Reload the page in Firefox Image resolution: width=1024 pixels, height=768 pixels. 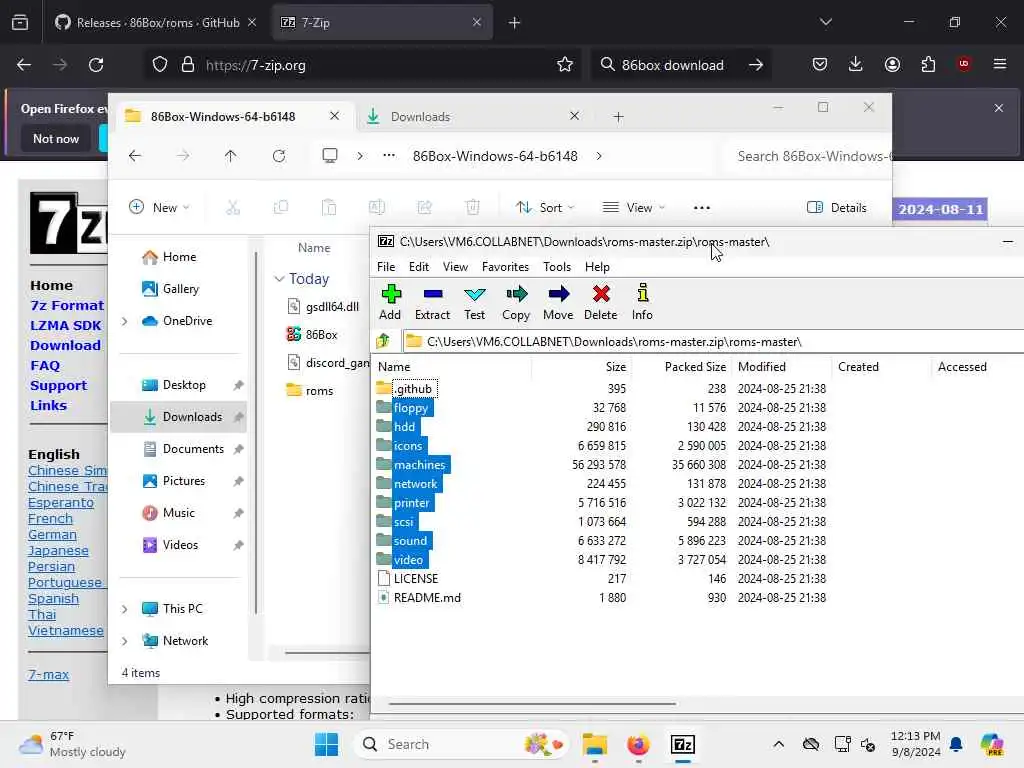click(96, 65)
